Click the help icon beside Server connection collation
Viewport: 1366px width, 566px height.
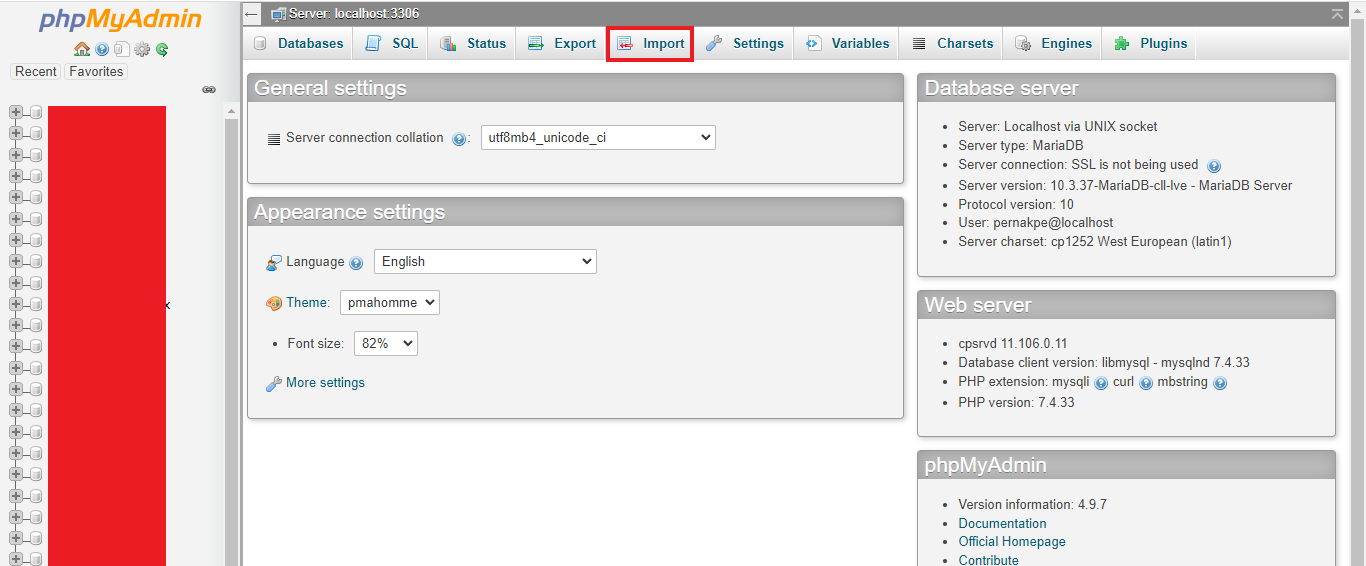pos(459,139)
